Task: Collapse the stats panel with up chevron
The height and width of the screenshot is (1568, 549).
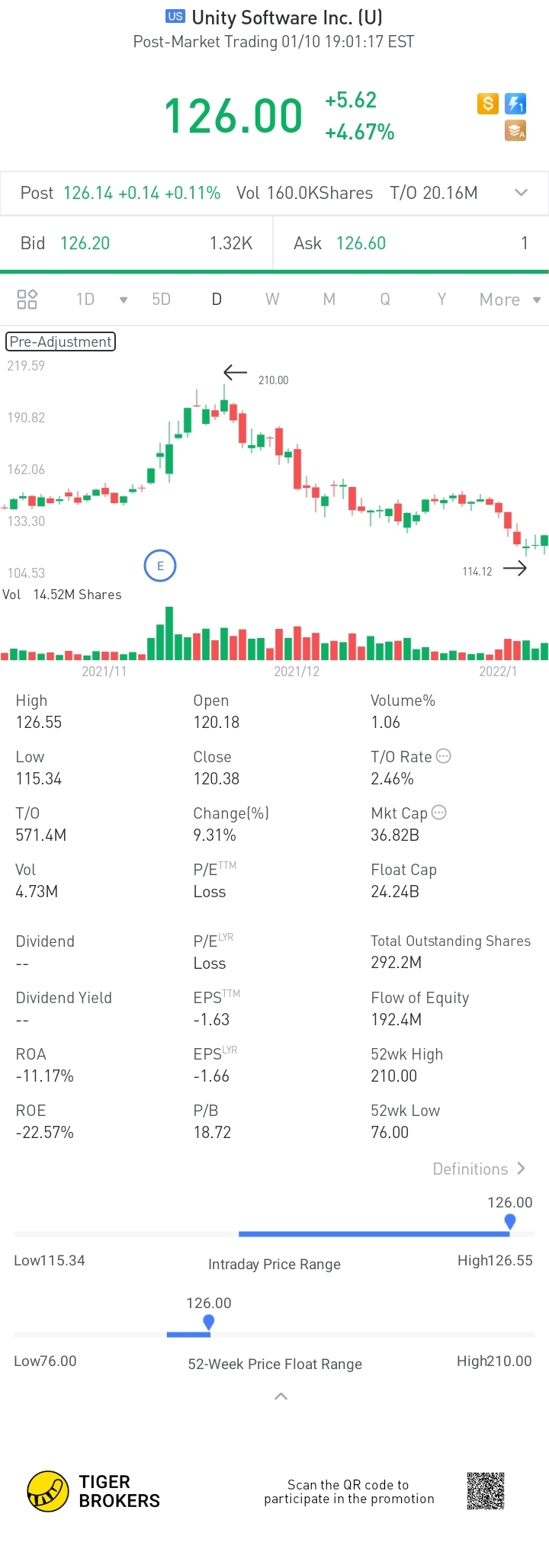Action: coord(281,1396)
